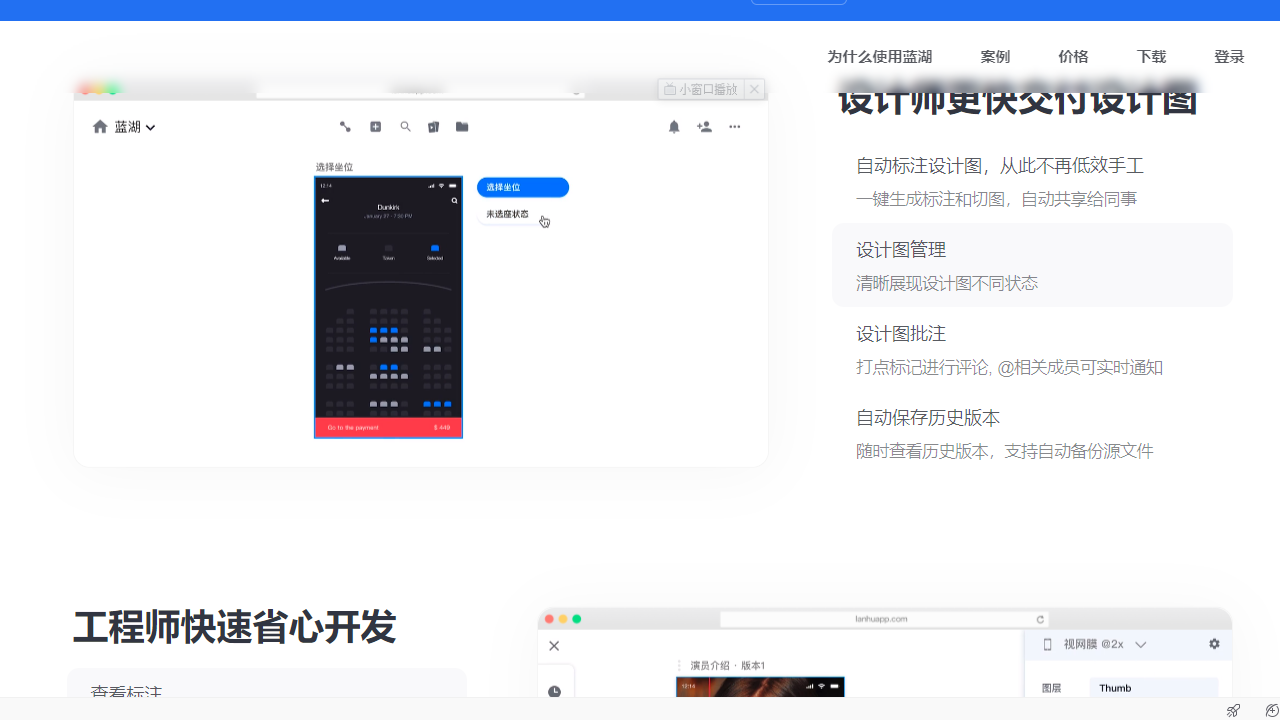This screenshot has width=1280, height=720.
Task: Open the 下载 link in the navigation
Action: [x=1151, y=57]
